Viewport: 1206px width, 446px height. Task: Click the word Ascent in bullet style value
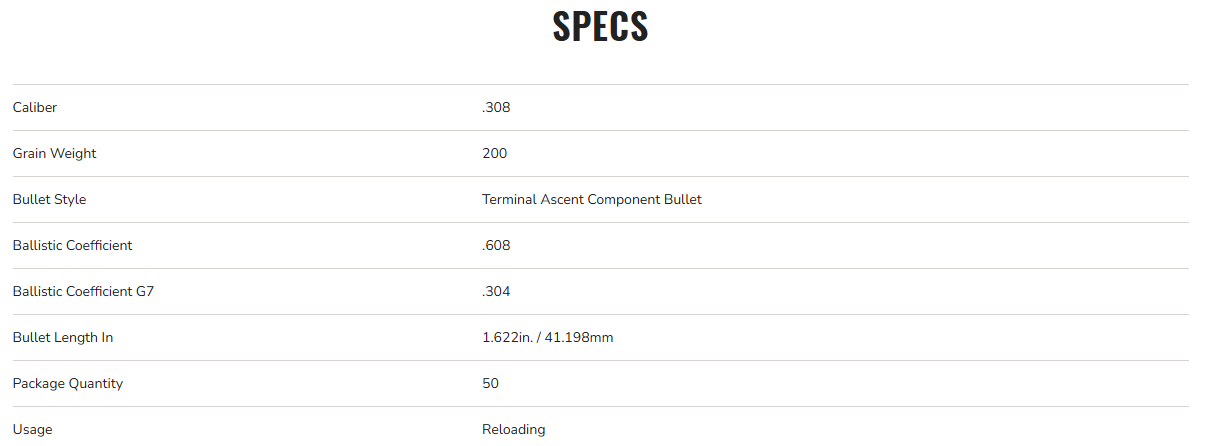[x=562, y=199]
